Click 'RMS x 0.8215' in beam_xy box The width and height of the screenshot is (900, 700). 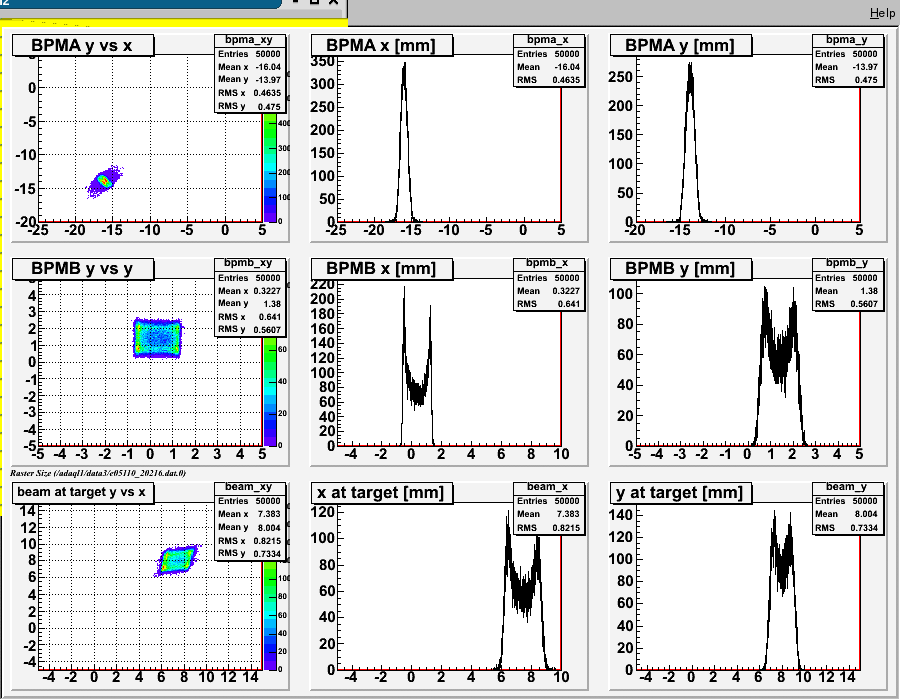coord(250,540)
